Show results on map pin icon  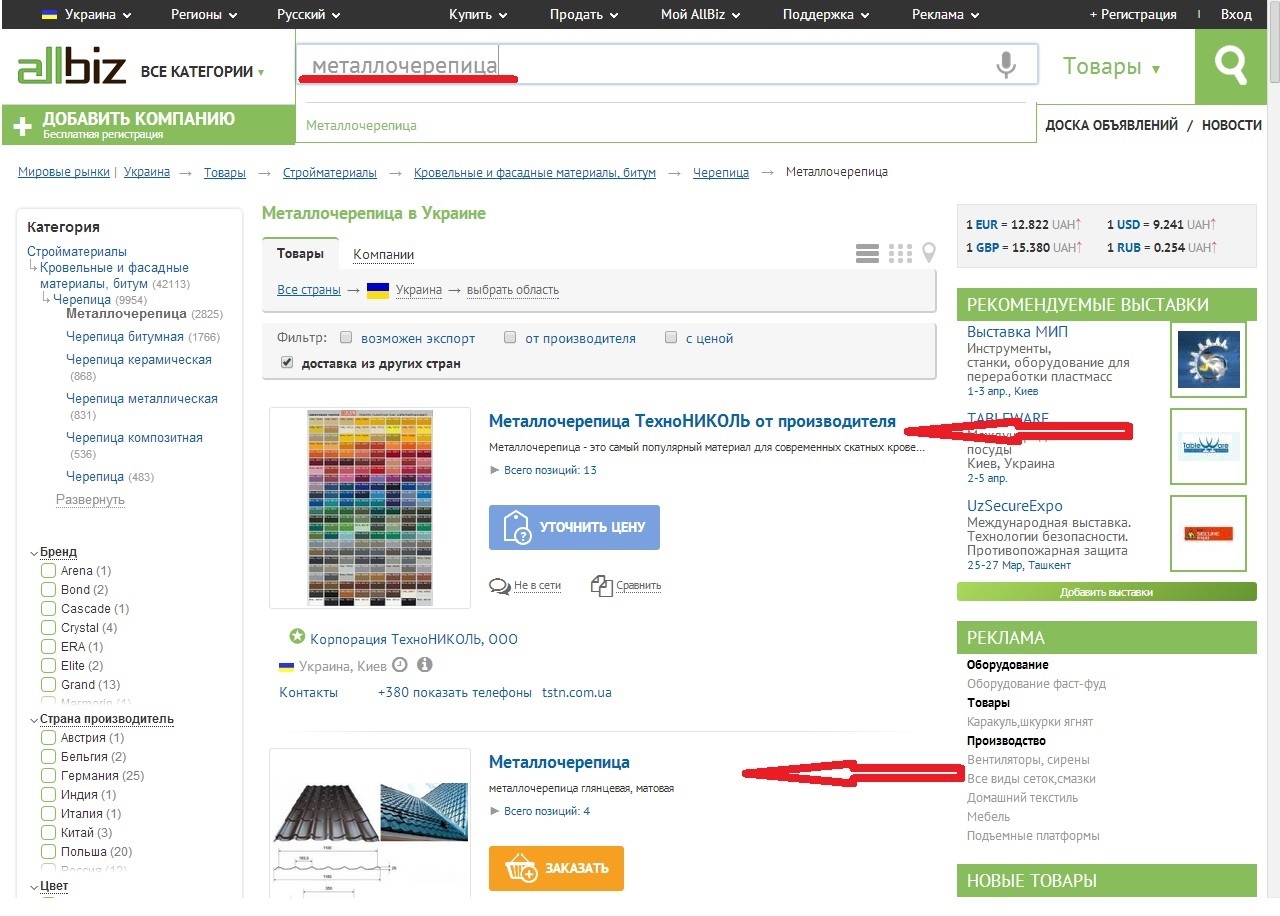[929, 253]
